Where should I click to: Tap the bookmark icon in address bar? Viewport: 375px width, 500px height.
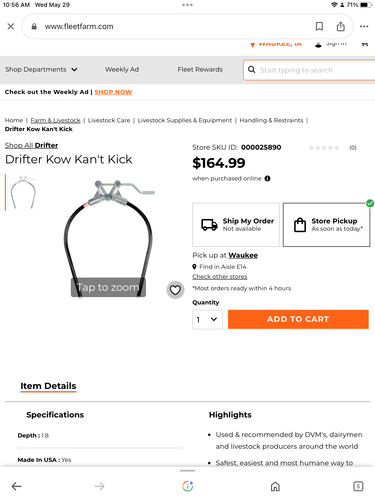coord(319,26)
